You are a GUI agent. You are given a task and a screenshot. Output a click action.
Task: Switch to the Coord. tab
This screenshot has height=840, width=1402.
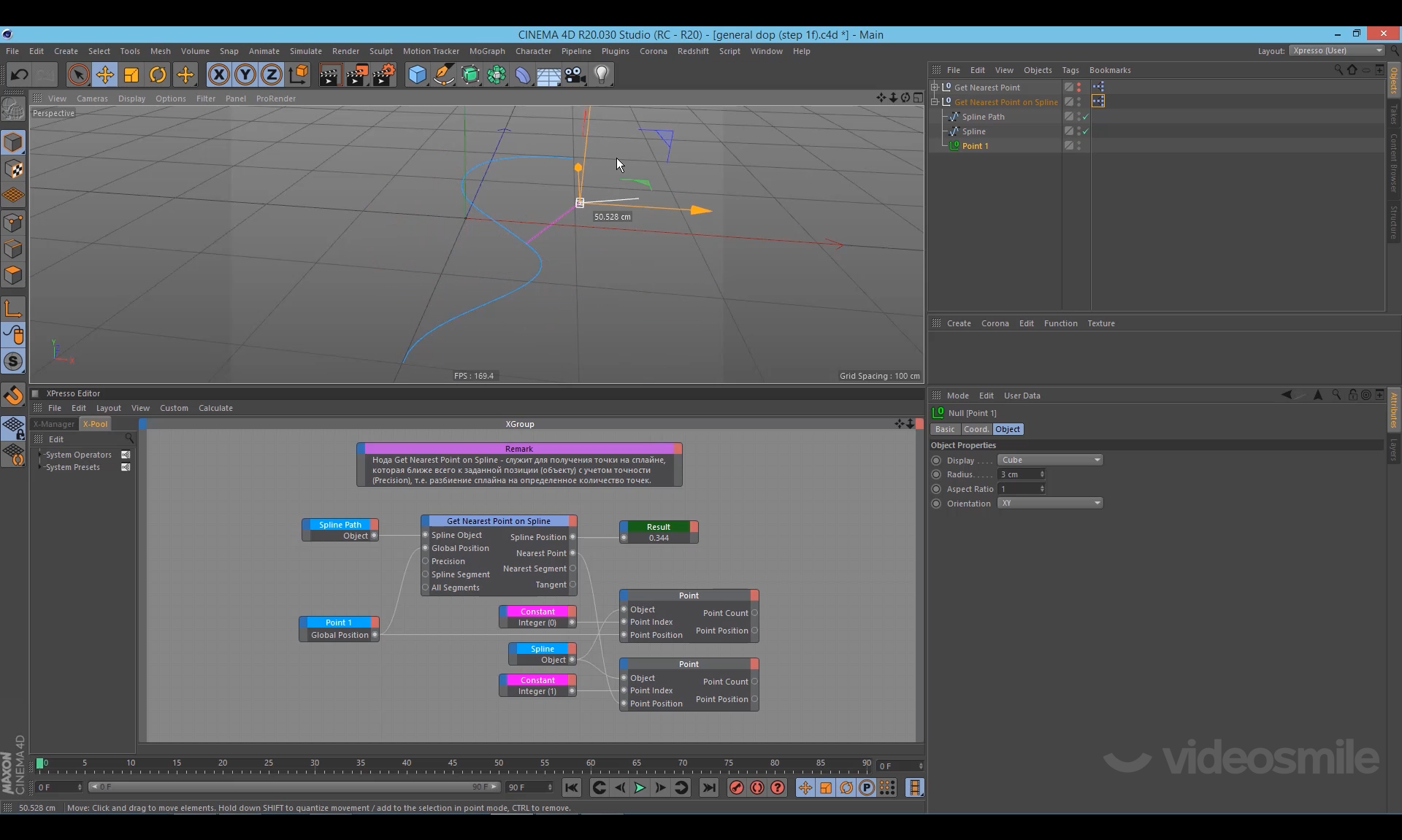point(976,429)
